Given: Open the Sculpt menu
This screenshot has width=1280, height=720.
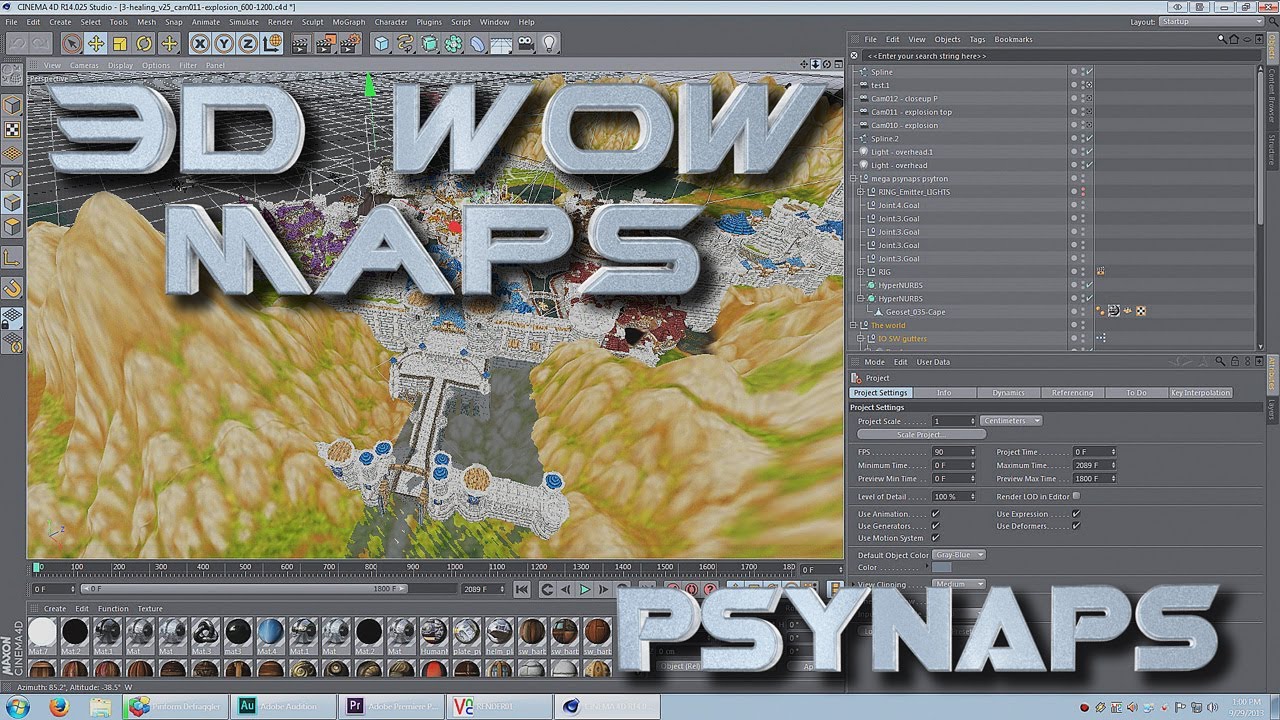Looking at the screenshot, I should tap(312, 22).
